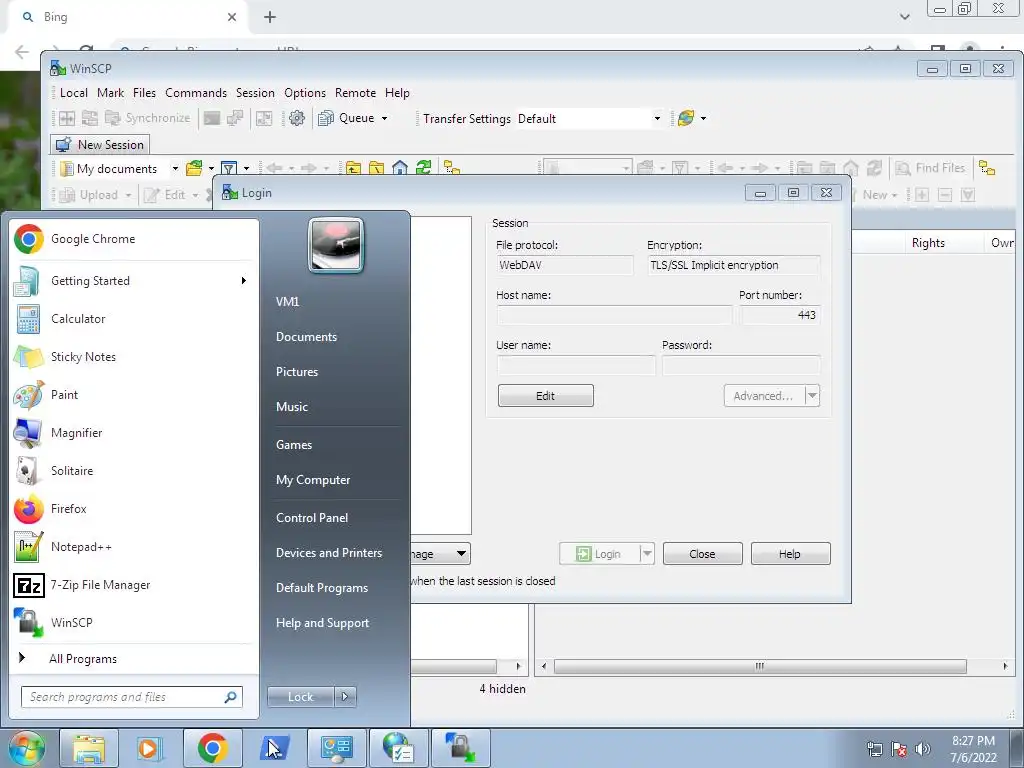
Task: Open Queue dropdown arrow
Action: (x=385, y=118)
